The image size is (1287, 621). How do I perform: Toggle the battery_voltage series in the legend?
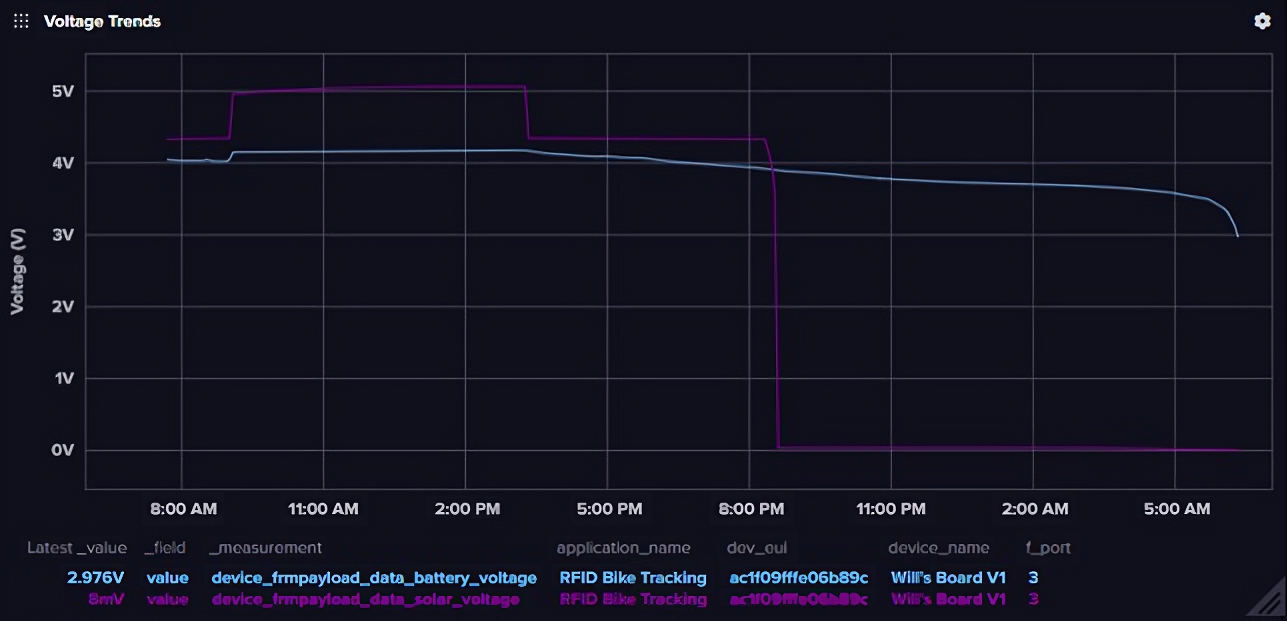pyautogui.click(x=374, y=578)
